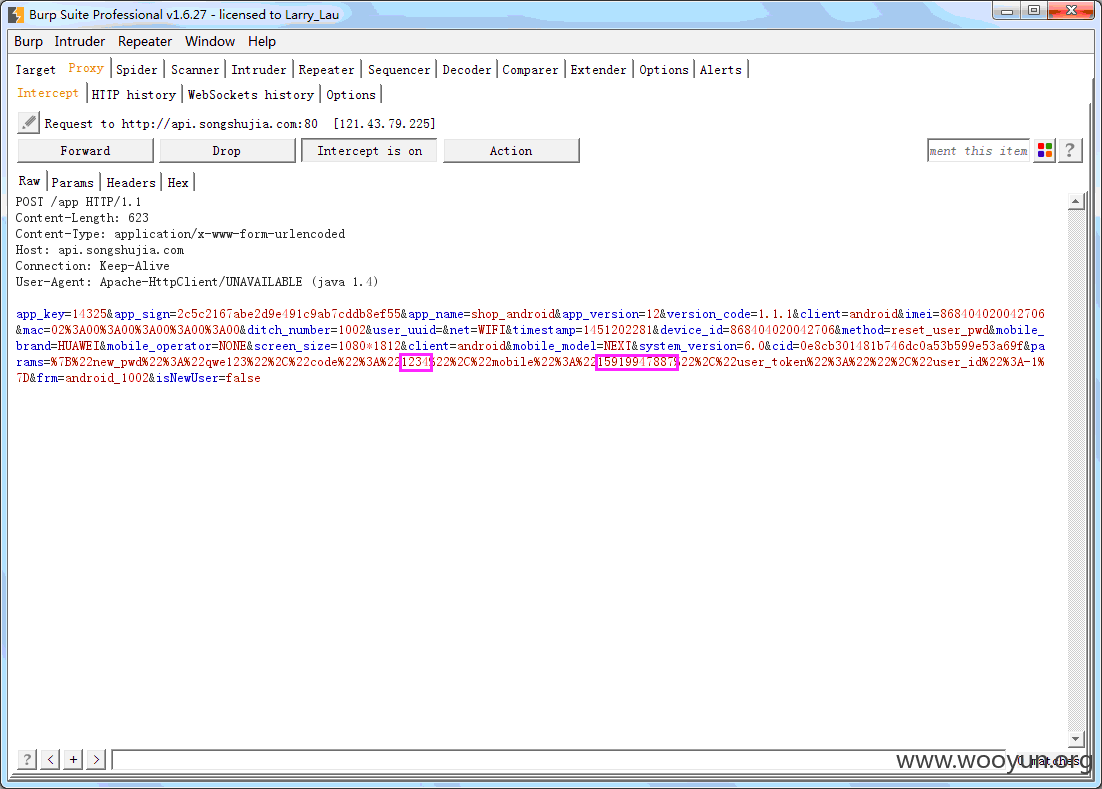
Task: Go to previous search match arrow
Action: [50, 759]
